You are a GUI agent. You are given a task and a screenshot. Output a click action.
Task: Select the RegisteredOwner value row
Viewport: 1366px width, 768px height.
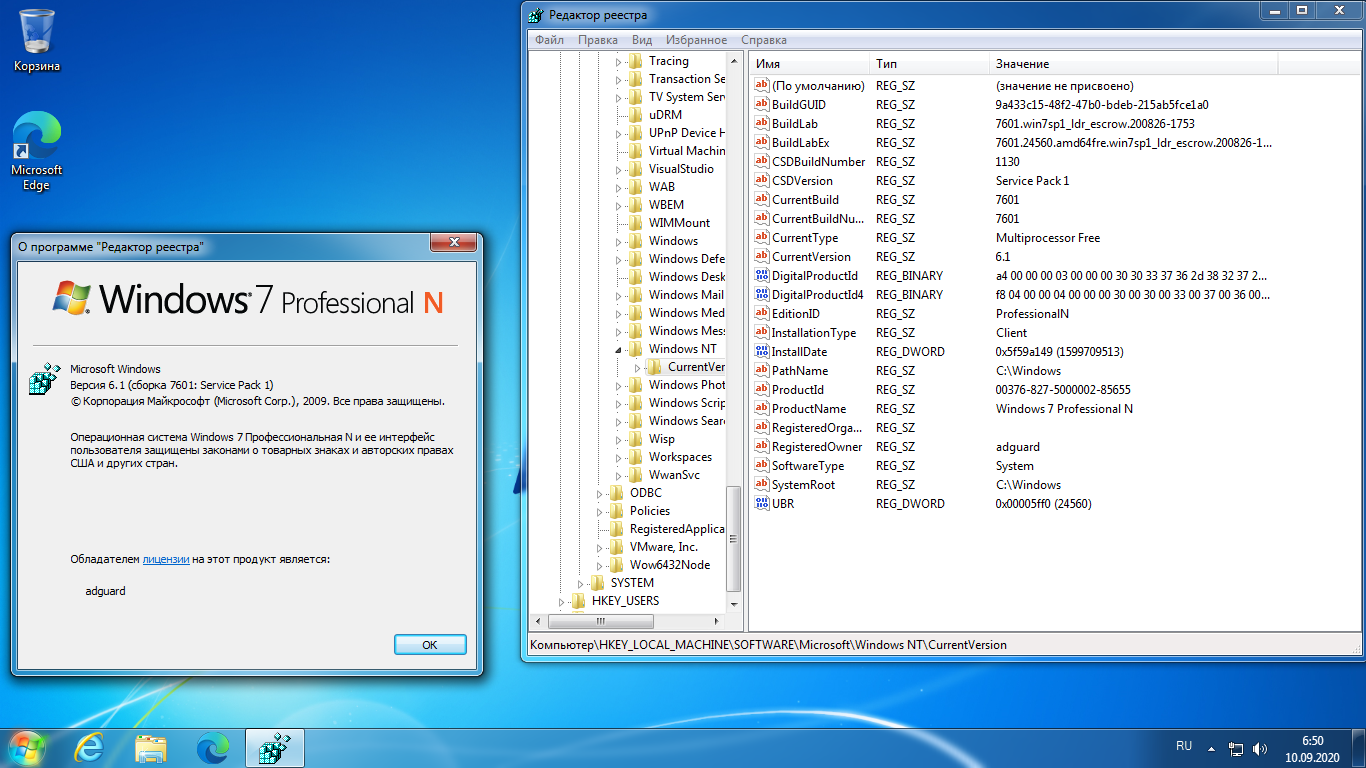click(1053, 447)
